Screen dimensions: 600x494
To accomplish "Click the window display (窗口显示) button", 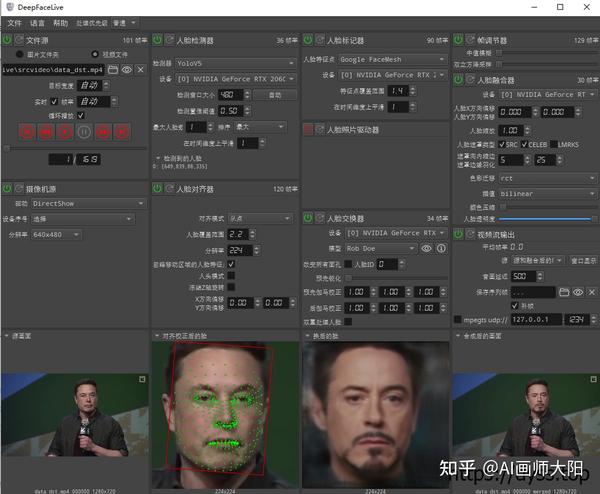I will click(x=583, y=261).
